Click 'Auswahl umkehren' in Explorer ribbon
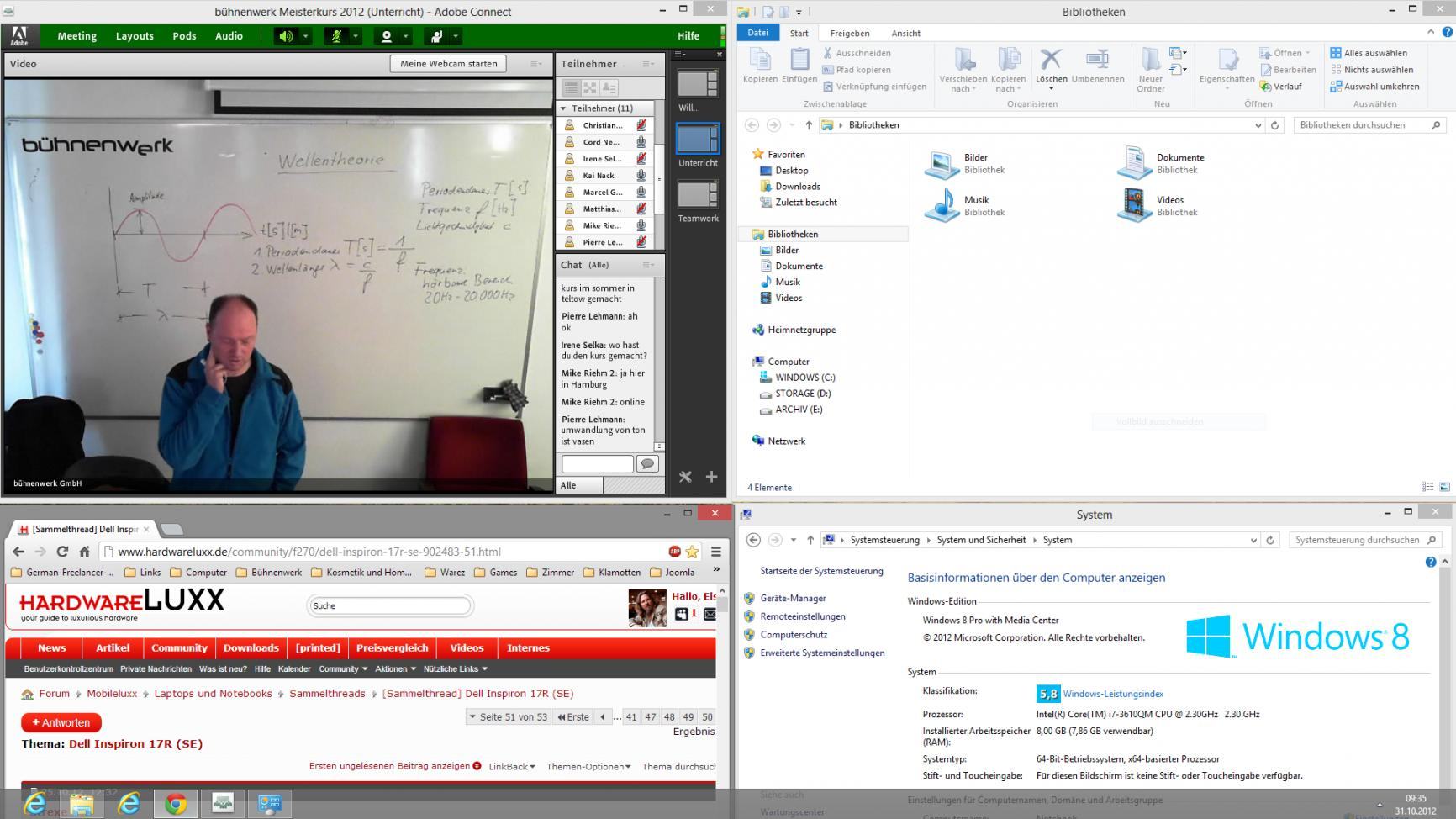The width and height of the screenshot is (1456, 819). [1374, 87]
